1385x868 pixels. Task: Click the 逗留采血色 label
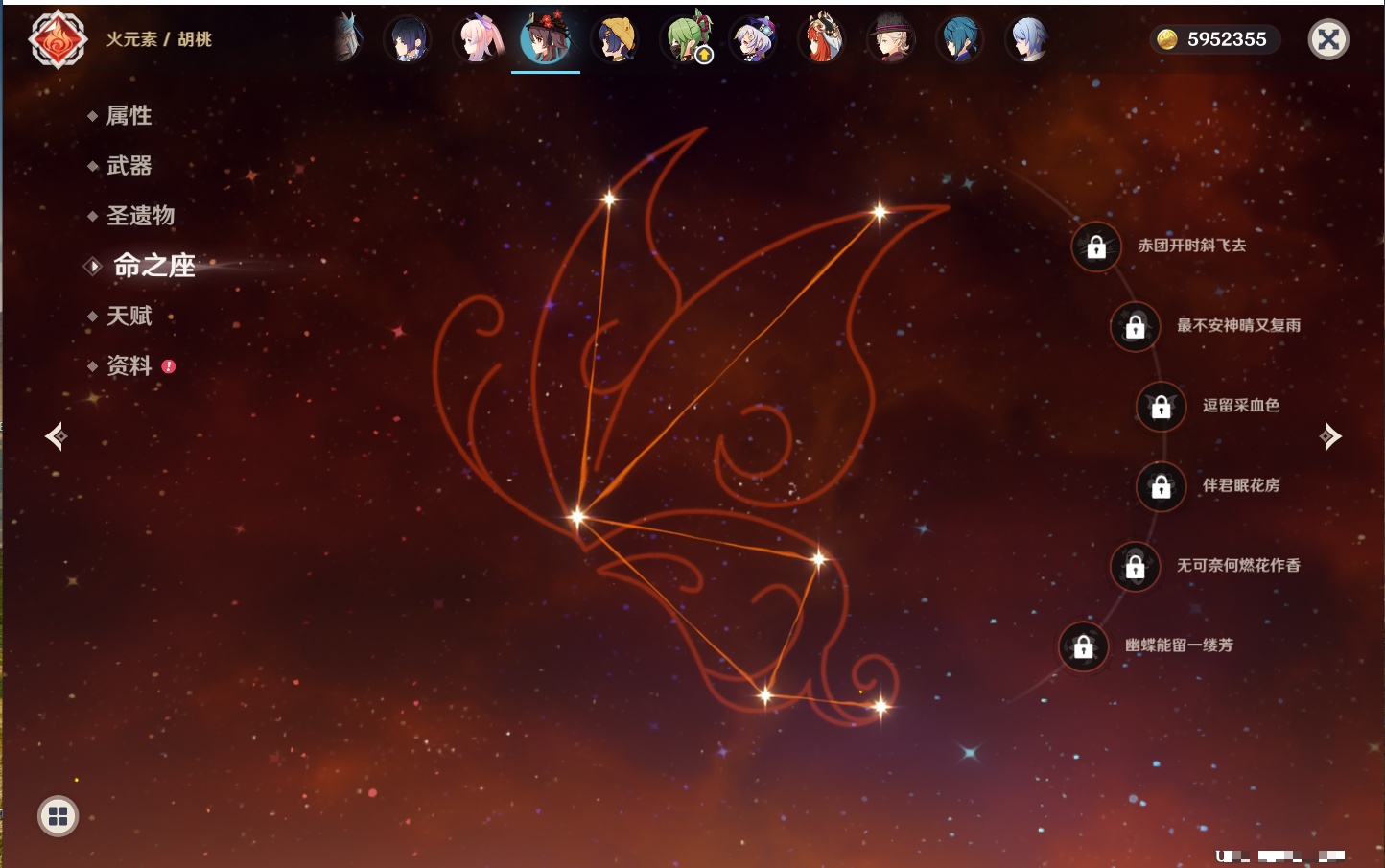1241,405
